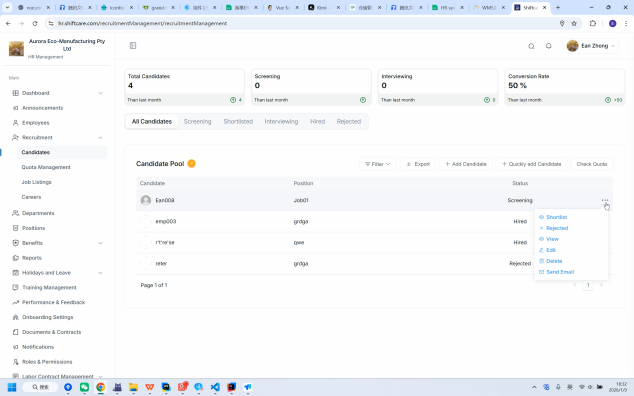Viewport: 634px width, 396px height.
Task: Click the Dashboard sidebar icon
Action: (x=15, y=93)
